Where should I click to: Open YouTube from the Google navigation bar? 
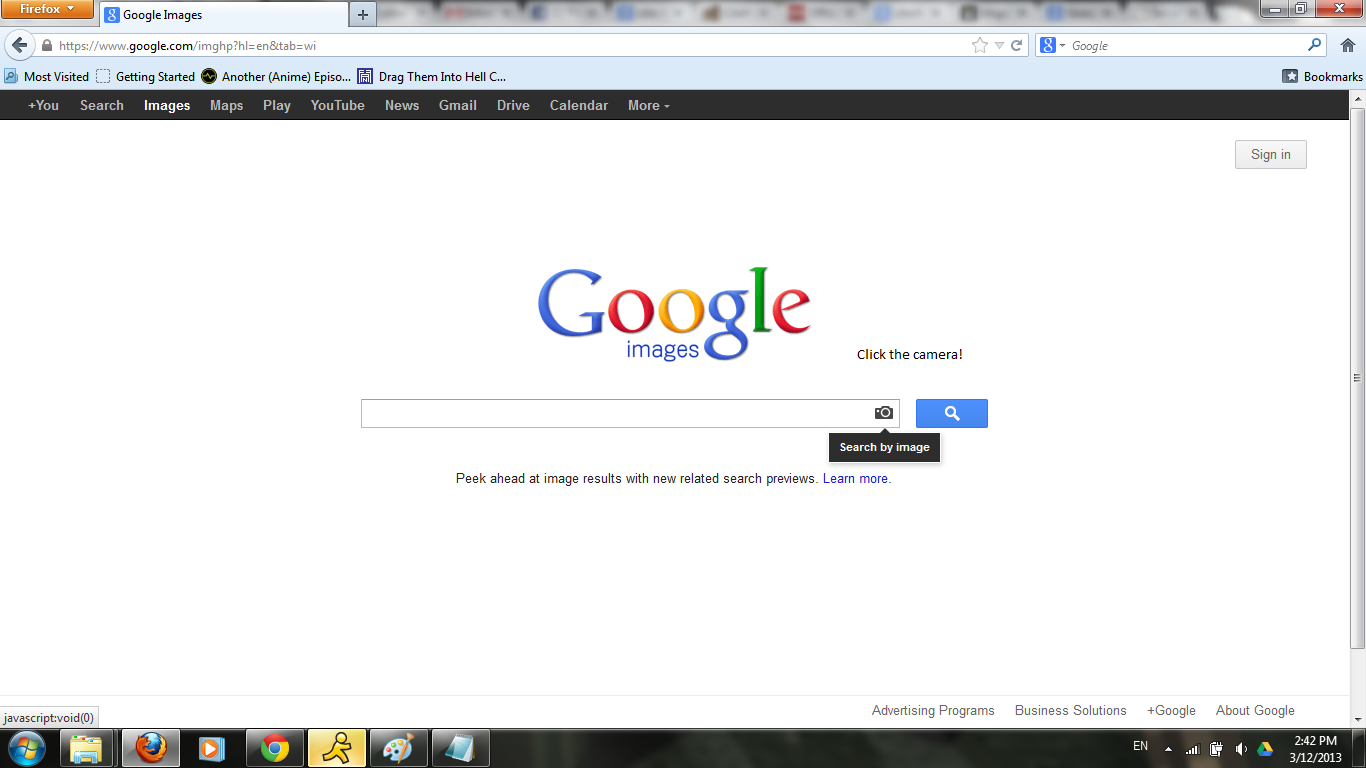point(337,106)
